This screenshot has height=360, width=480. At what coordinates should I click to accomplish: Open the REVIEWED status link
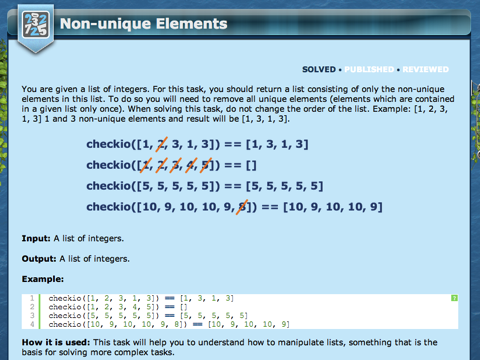(426, 69)
